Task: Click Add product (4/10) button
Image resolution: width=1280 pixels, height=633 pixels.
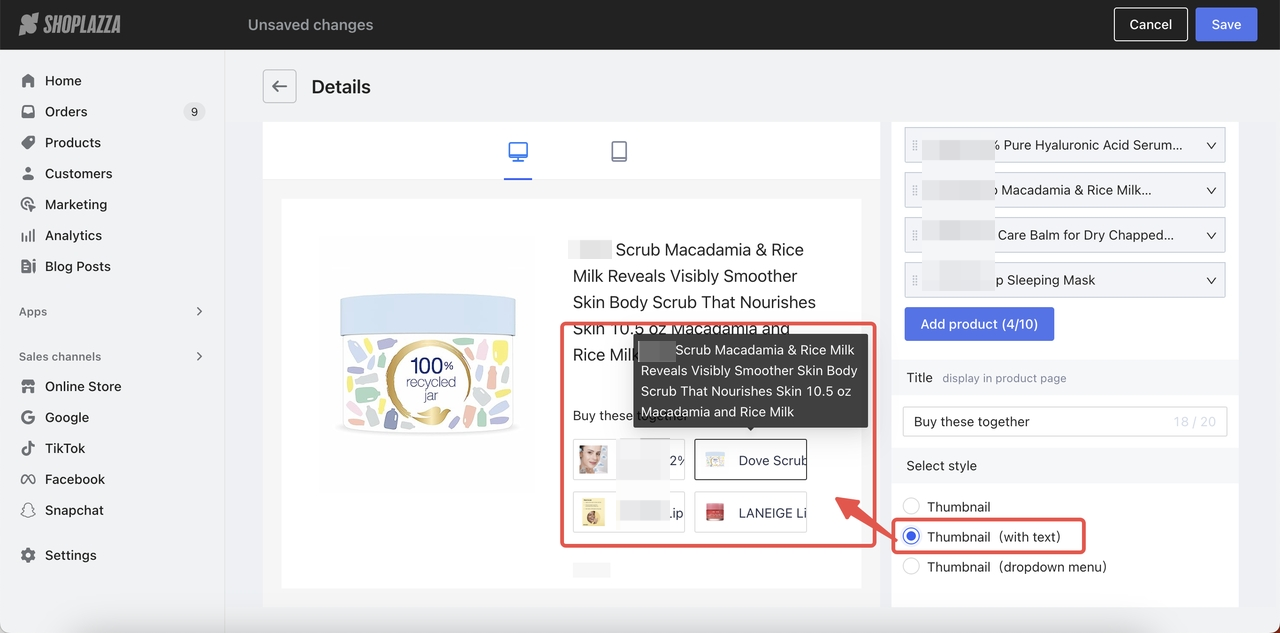Action: (x=979, y=324)
